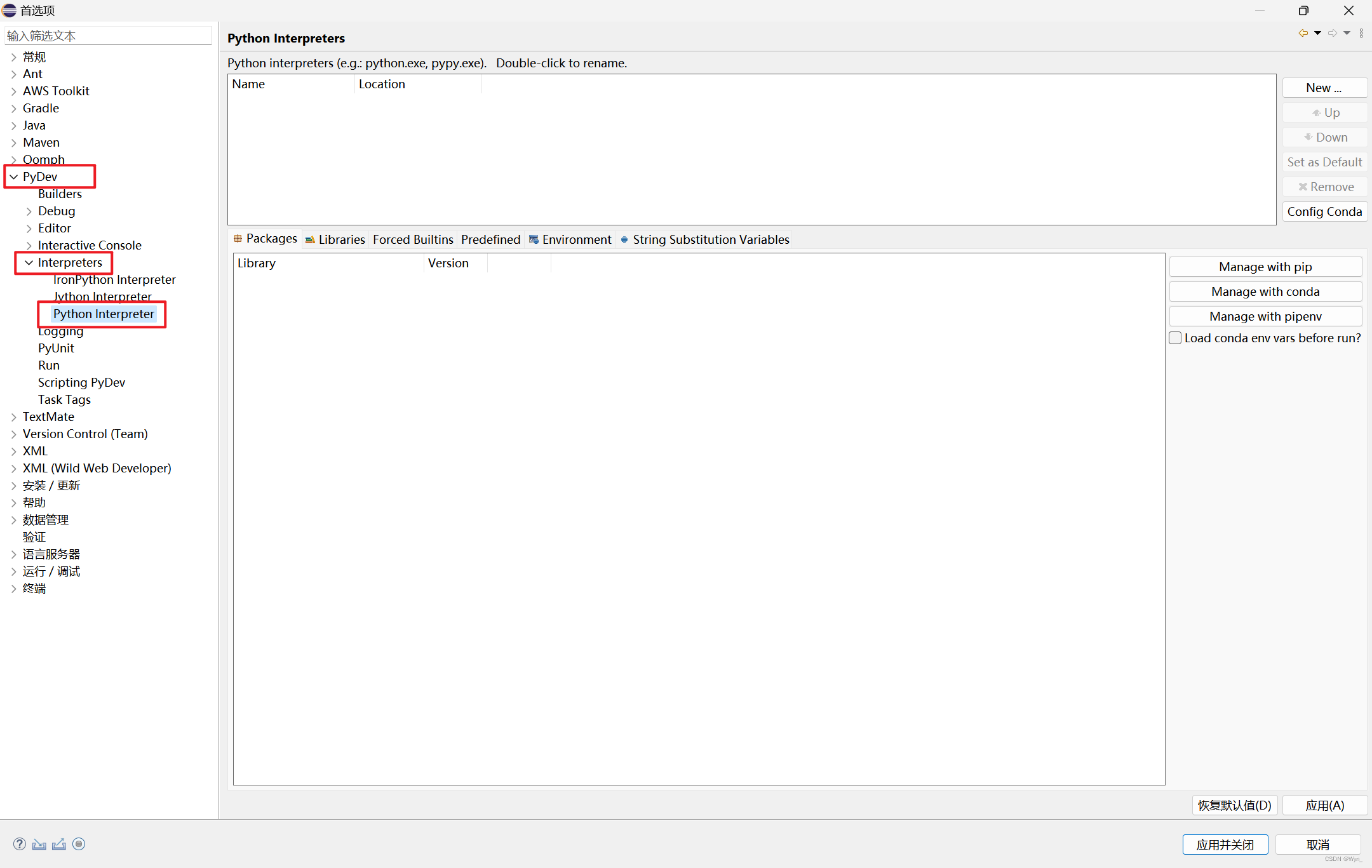The width and height of the screenshot is (1372, 868).
Task: Switch to the Libraries tab
Action: [x=335, y=239]
